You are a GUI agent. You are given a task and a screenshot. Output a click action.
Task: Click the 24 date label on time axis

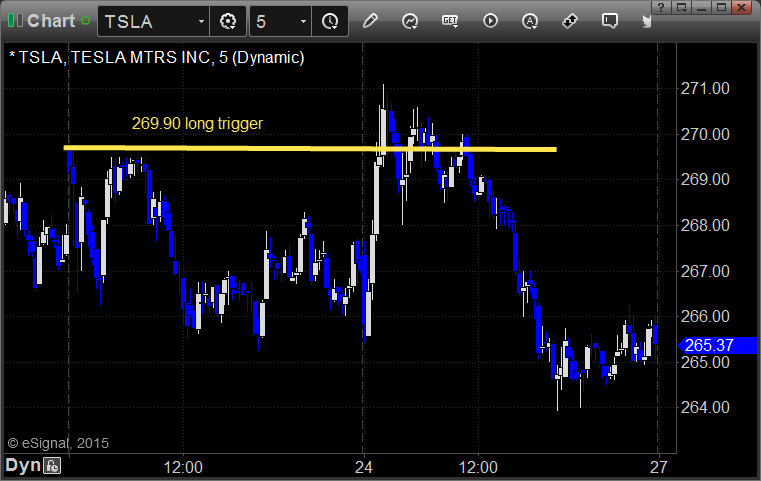point(364,467)
